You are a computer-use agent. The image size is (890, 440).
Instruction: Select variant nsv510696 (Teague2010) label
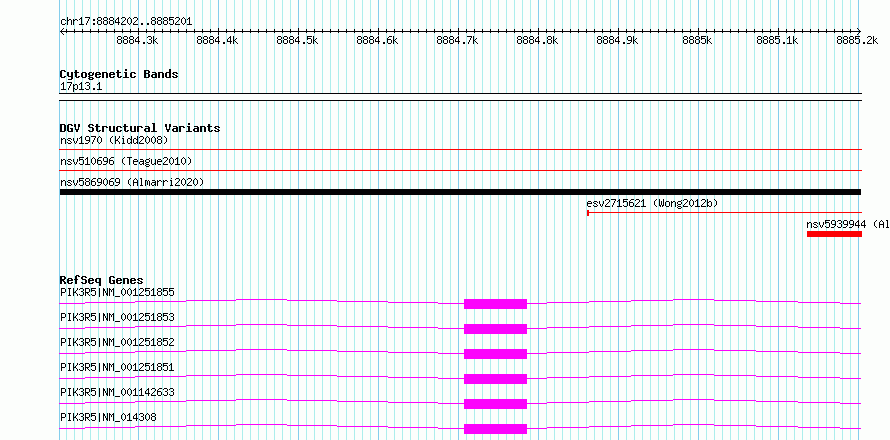point(126,162)
